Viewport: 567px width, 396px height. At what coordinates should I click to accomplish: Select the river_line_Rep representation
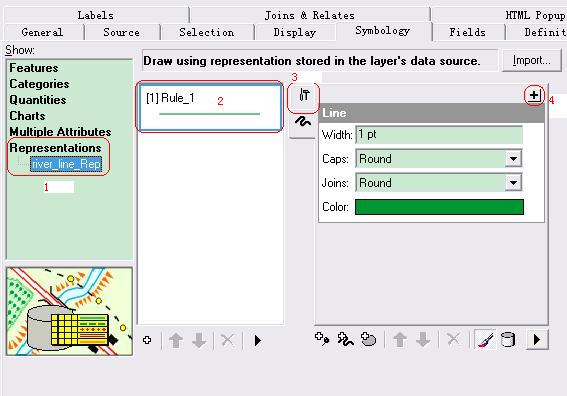pos(66,164)
